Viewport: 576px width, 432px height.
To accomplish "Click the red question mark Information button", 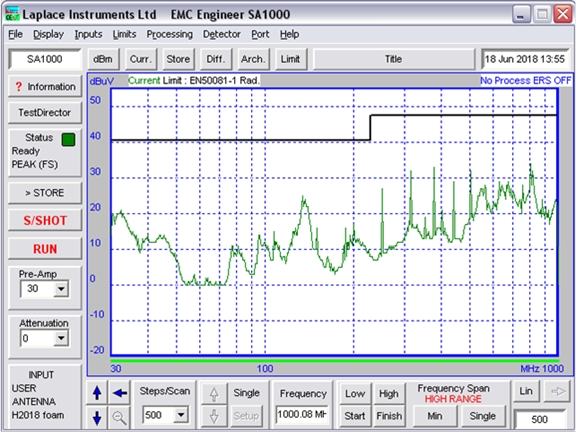I will (45, 87).
